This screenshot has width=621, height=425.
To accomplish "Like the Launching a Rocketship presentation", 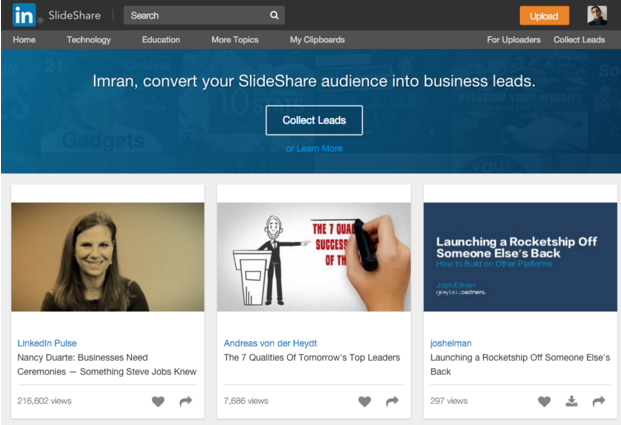I will click(x=544, y=401).
